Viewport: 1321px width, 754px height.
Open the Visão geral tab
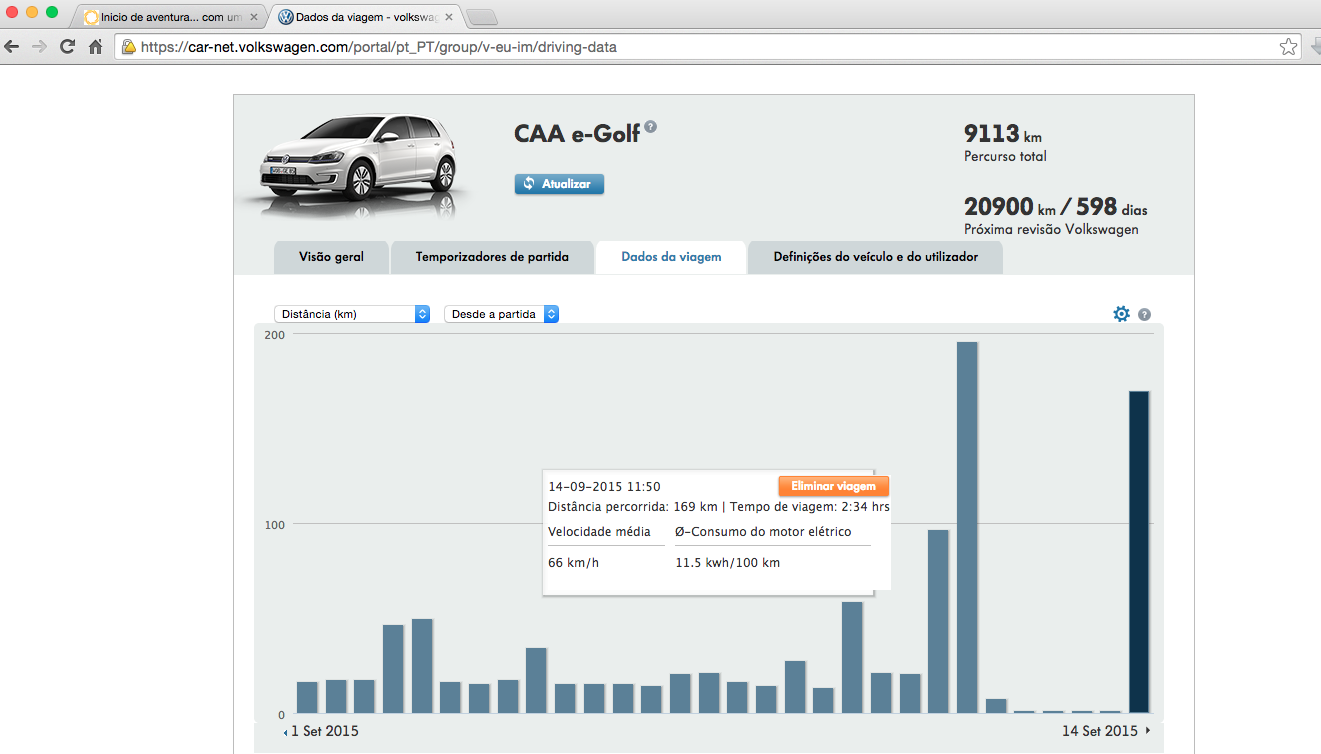[331, 257]
